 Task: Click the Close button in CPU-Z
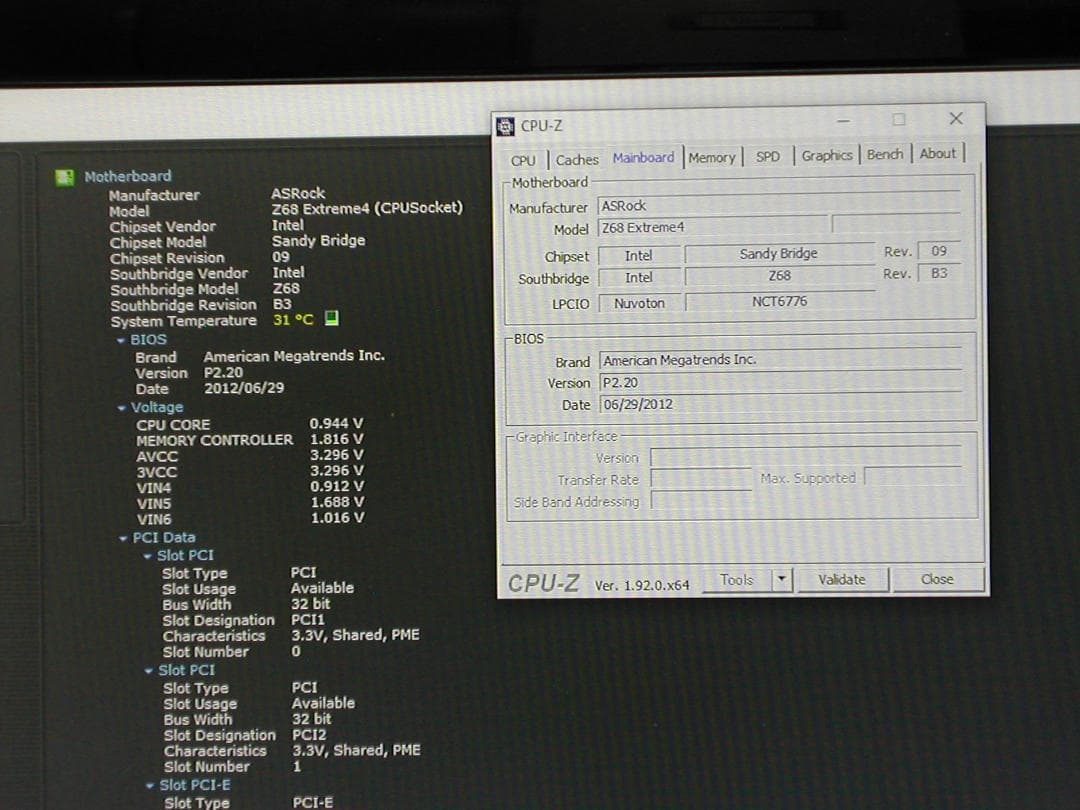[937, 579]
